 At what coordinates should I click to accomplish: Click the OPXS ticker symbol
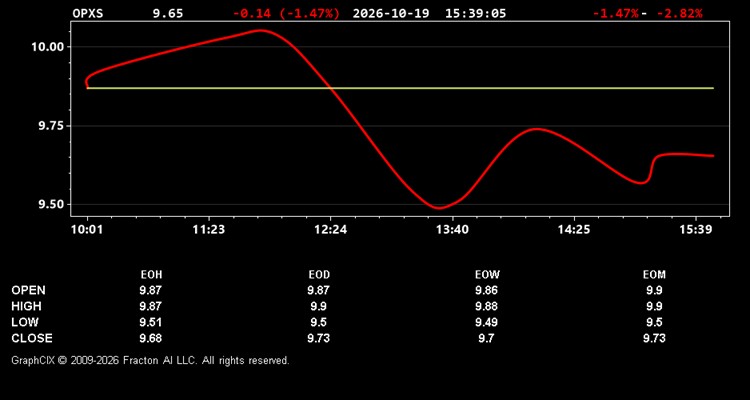[88, 13]
